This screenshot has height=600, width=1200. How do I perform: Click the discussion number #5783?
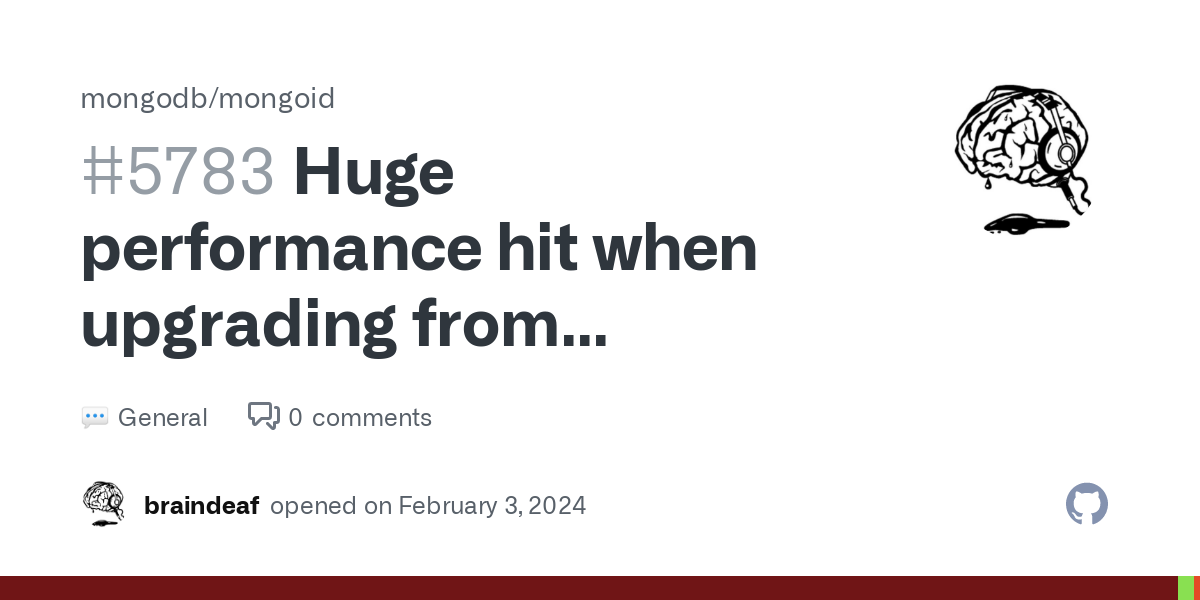tap(178, 172)
